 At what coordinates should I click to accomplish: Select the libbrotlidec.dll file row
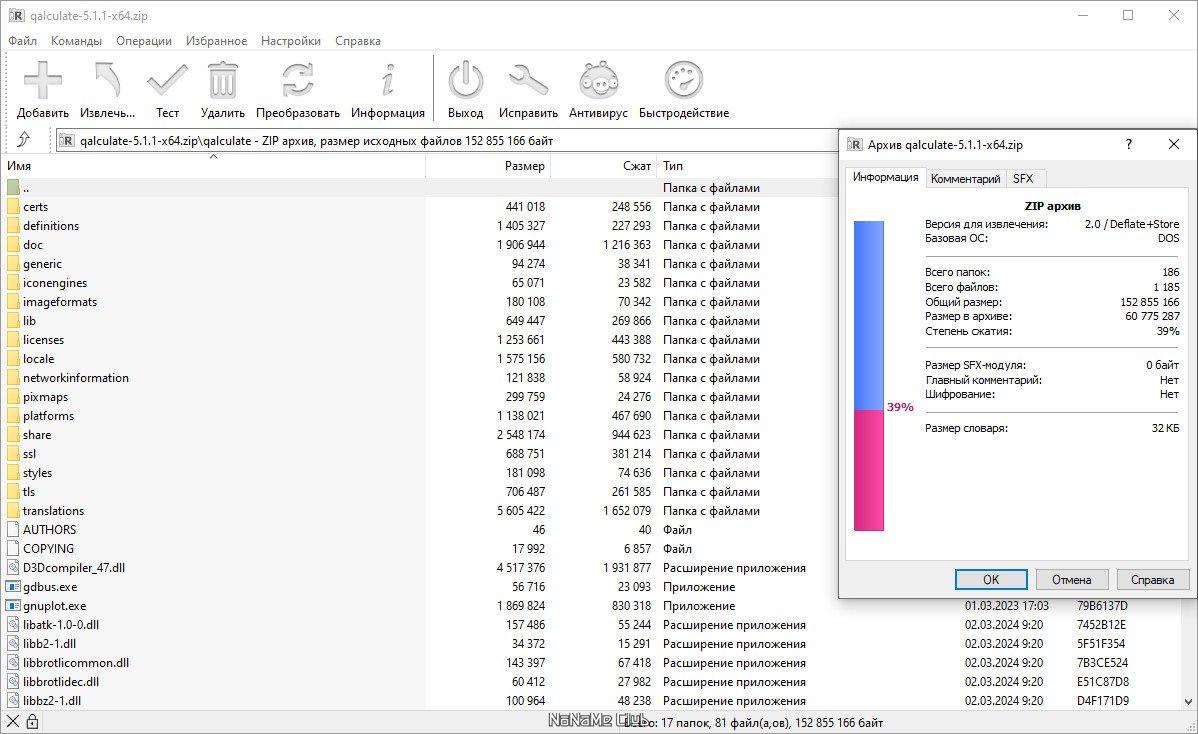click(591, 682)
